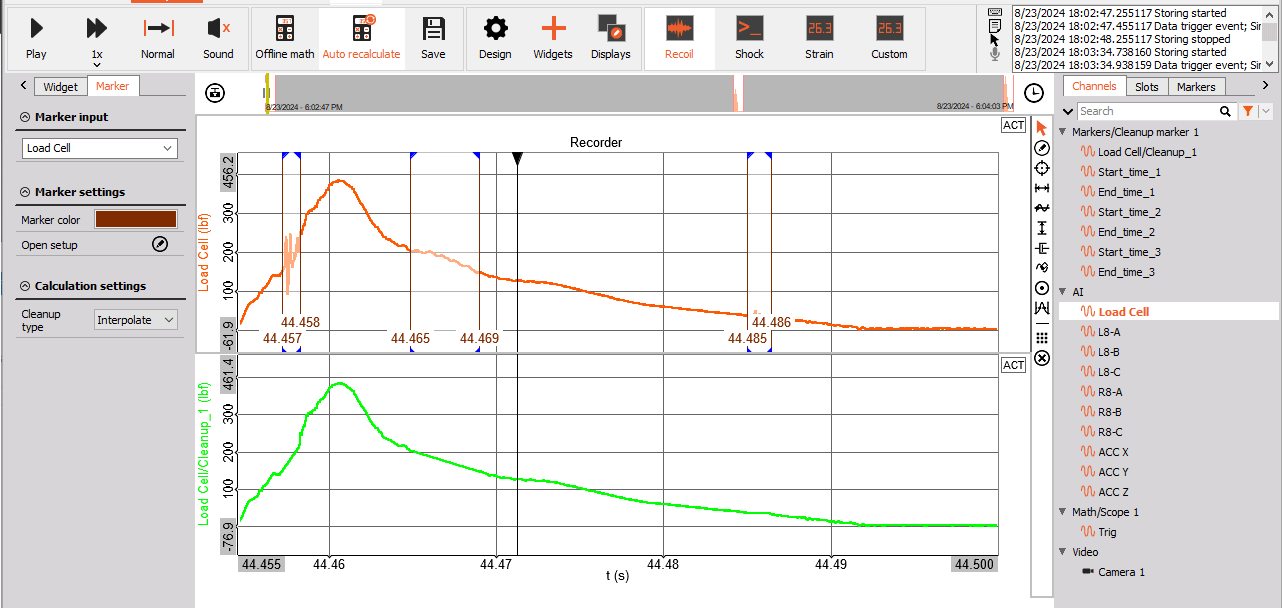Click the lock icon left of the overview timeline

215,93
